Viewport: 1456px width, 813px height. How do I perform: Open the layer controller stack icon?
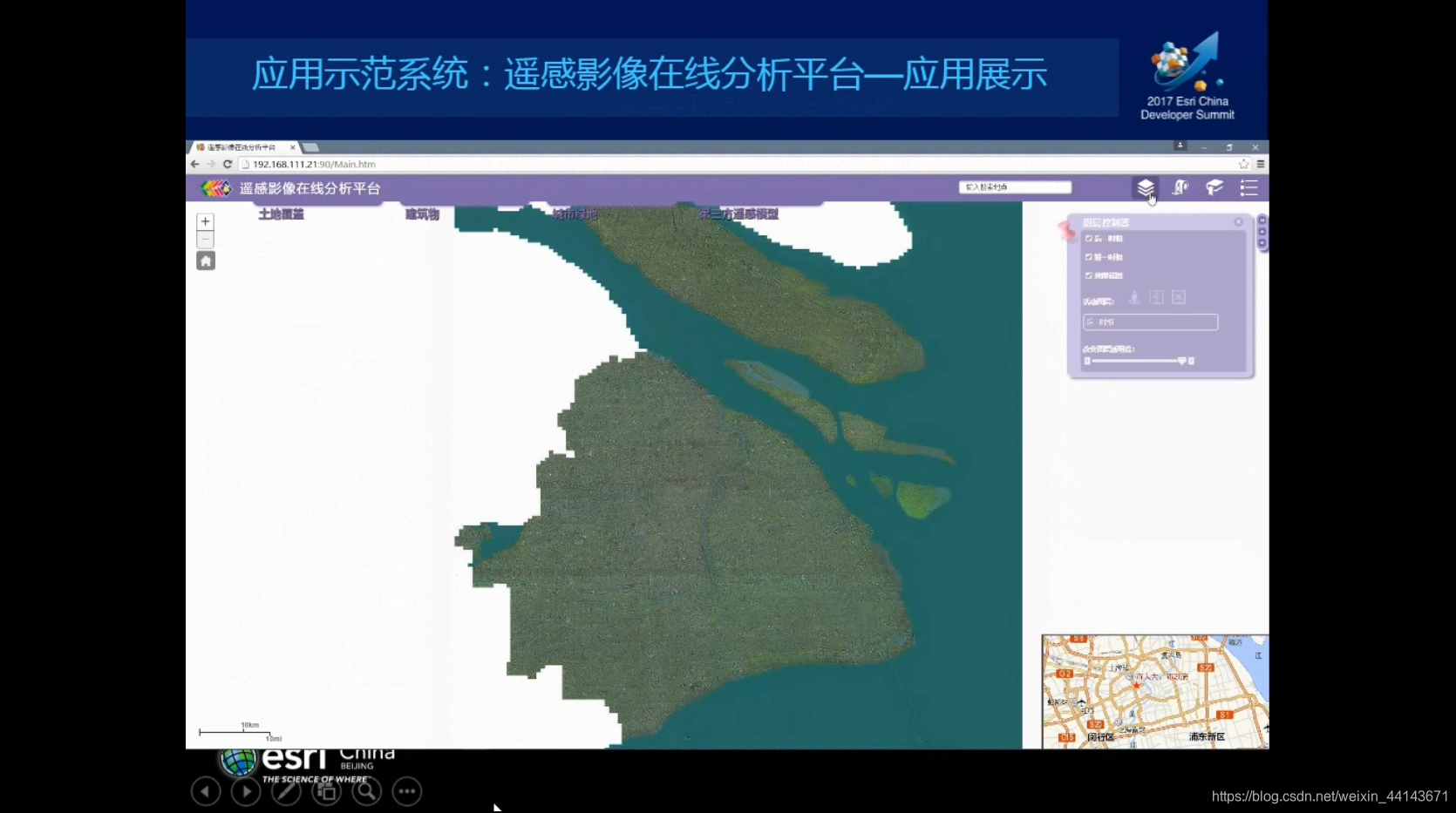pos(1145,187)
